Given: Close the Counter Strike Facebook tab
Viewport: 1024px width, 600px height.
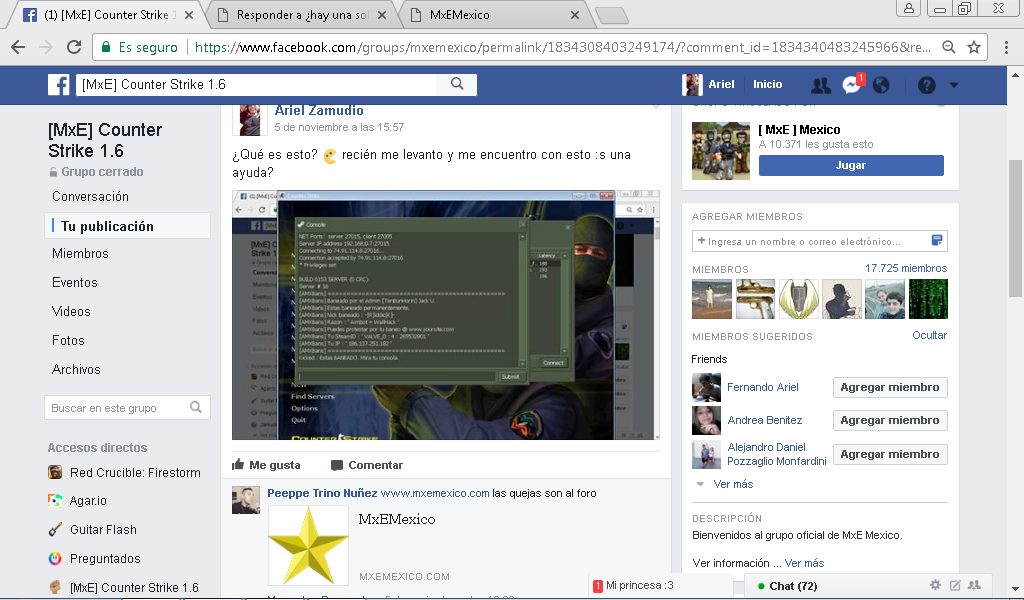Looking at the screenshot, I should pyautogui.click(x=189, y=15).
